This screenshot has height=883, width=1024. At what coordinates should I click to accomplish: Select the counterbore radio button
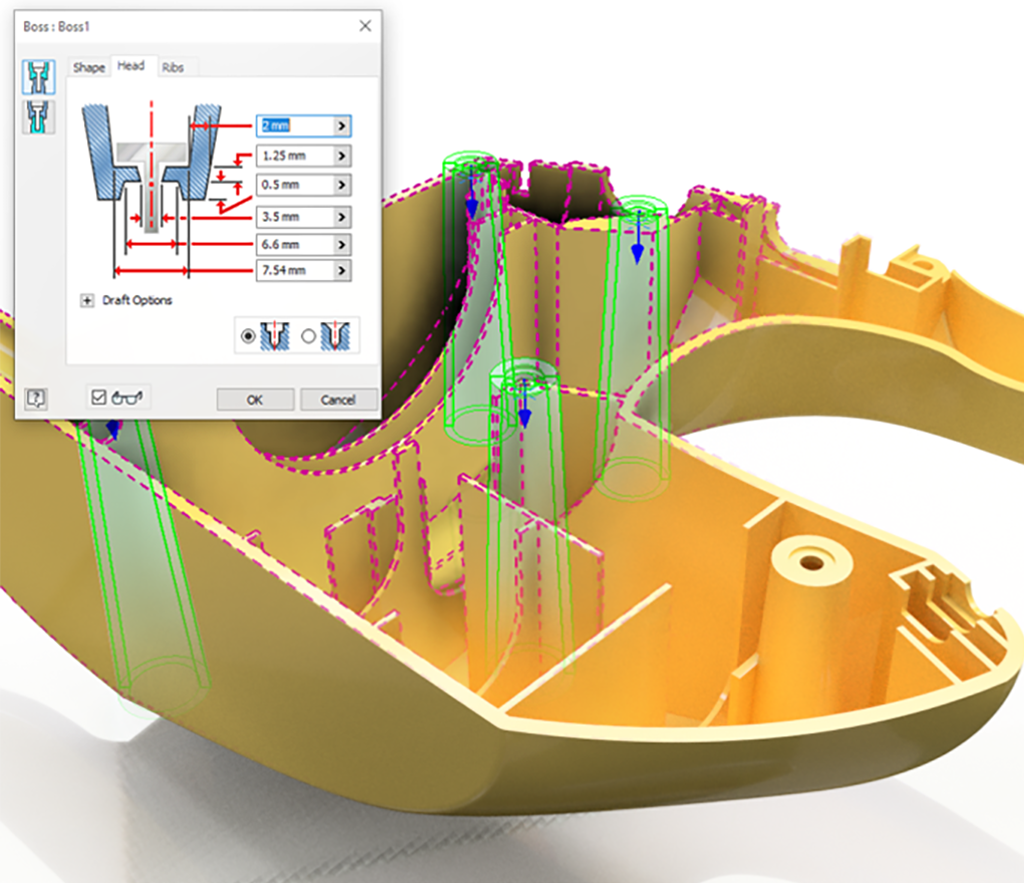point(247,337)
